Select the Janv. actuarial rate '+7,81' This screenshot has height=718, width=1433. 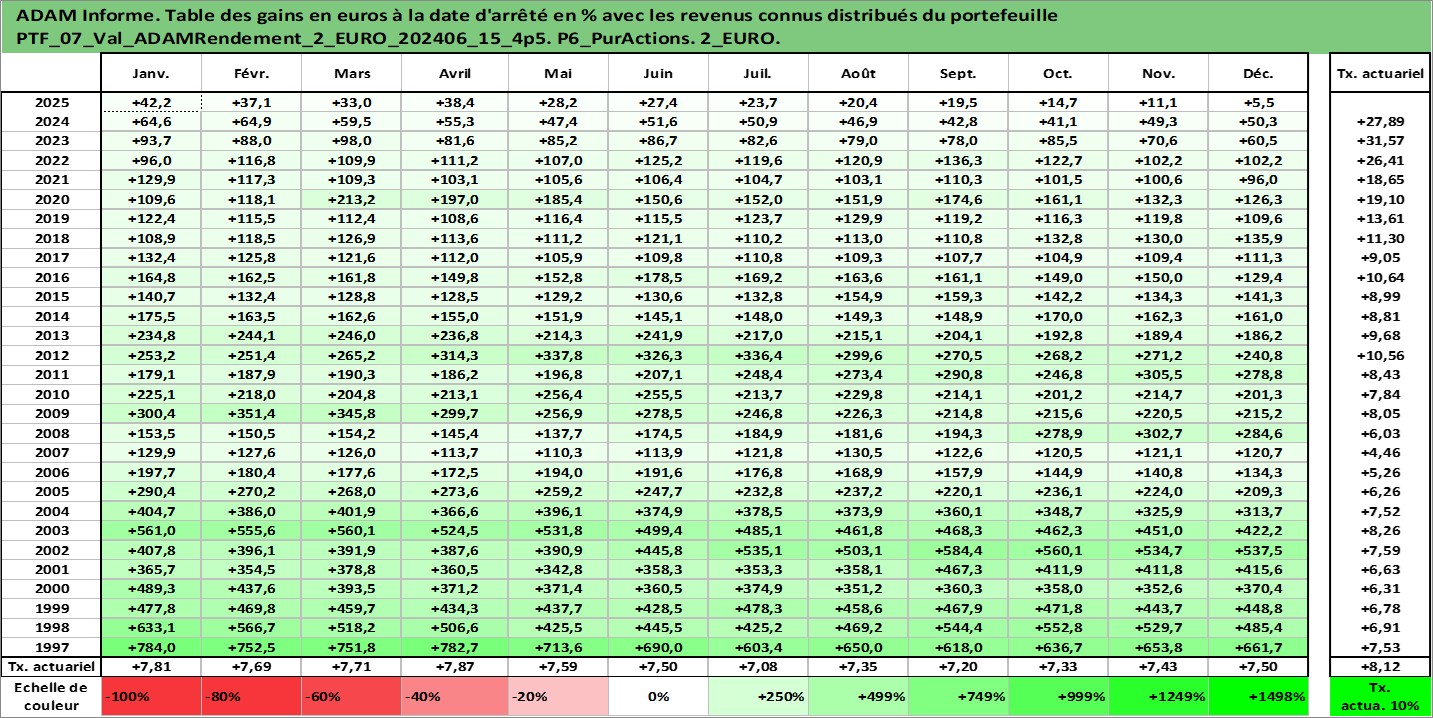pyautogui.click(x=151, y=666)
